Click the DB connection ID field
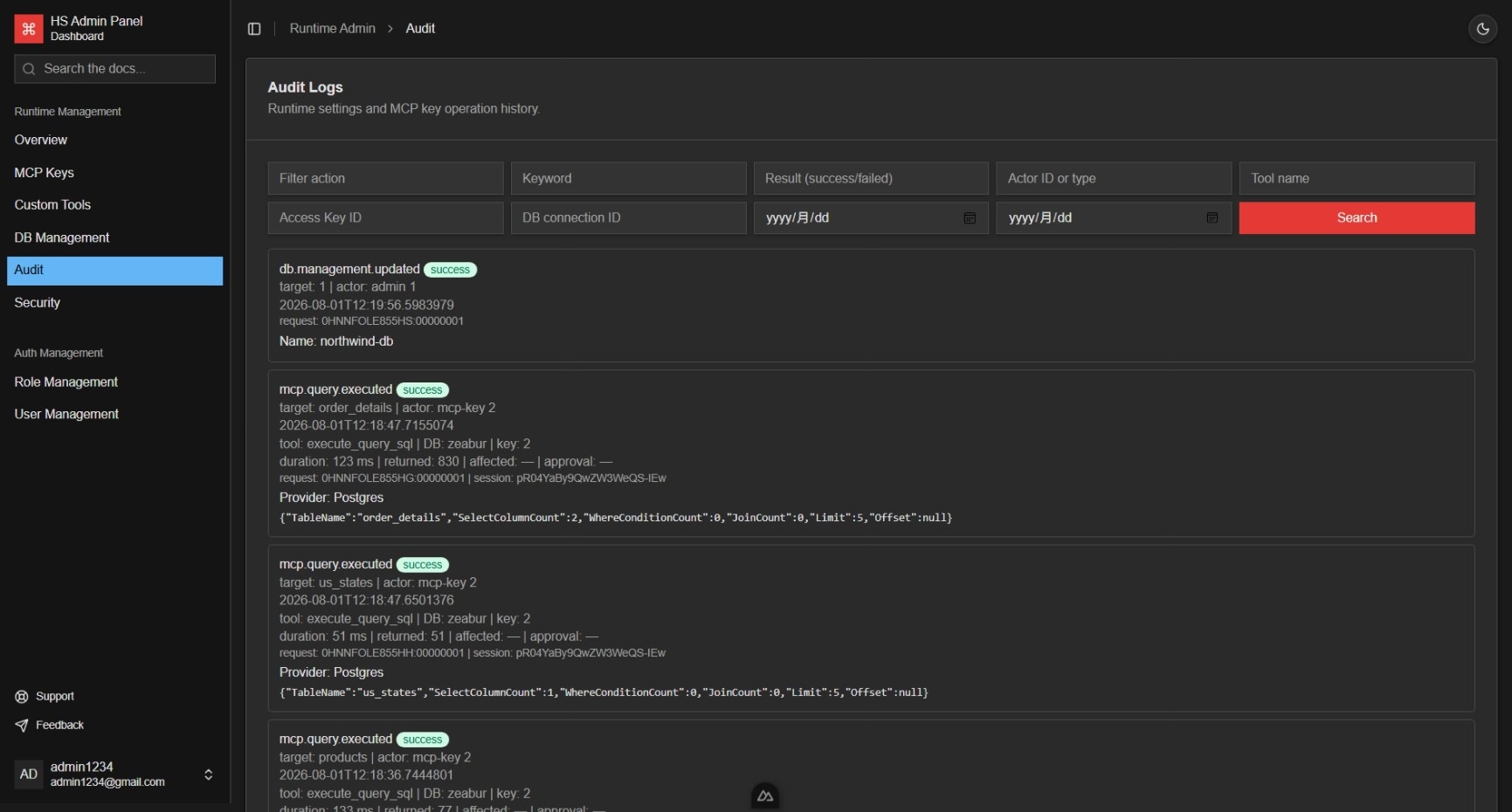This screenshot has width=1512, height=812. (x=628, y=218)
